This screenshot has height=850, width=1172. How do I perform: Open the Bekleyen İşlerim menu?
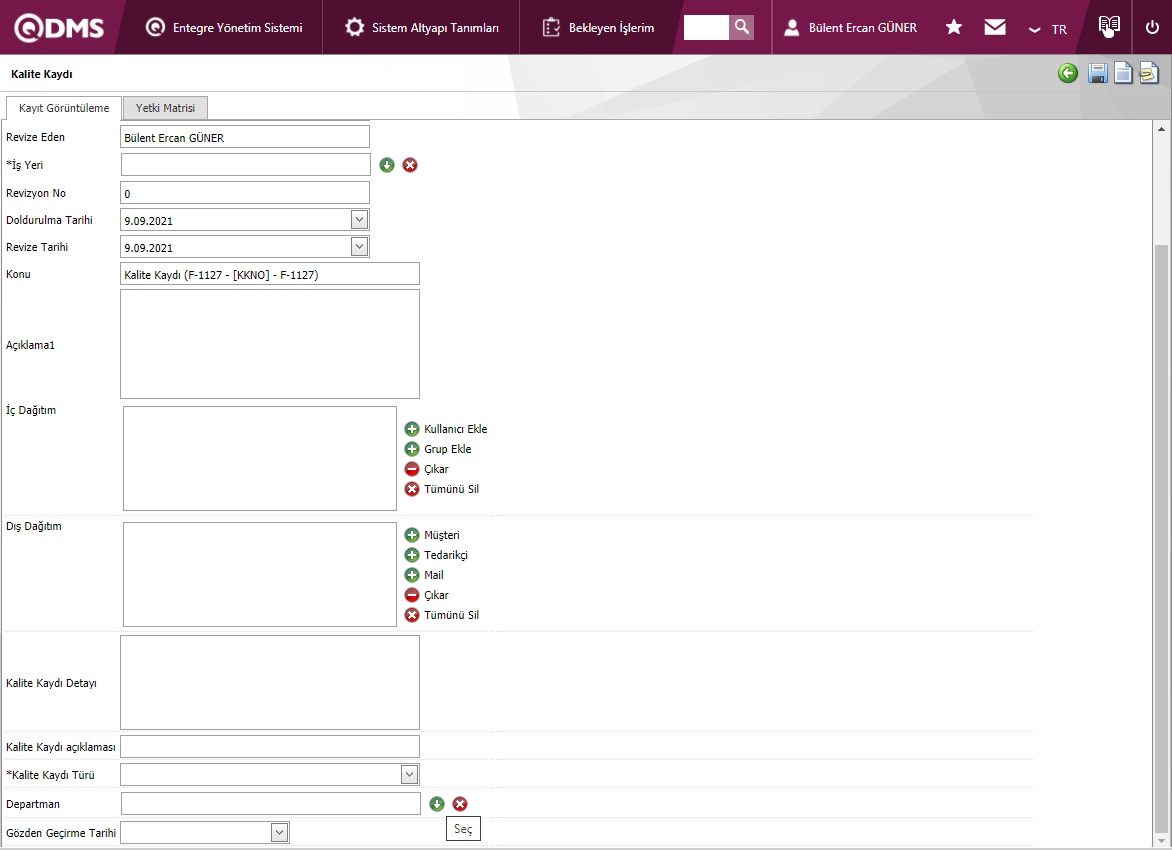(599, 28)
